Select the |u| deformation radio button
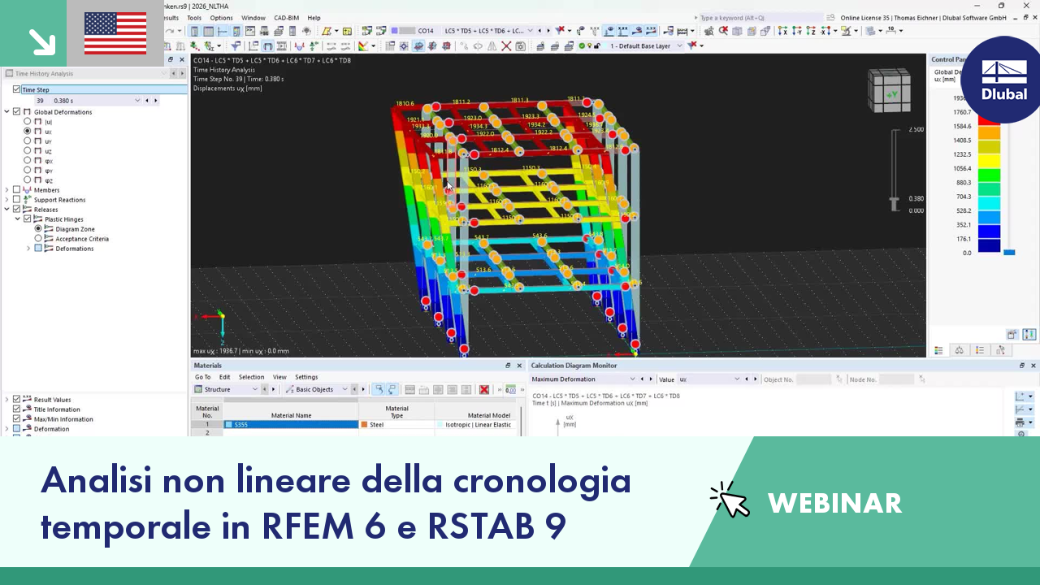Image resolution: width=1040 pixels, height=585 pixels. pos(27,121)
